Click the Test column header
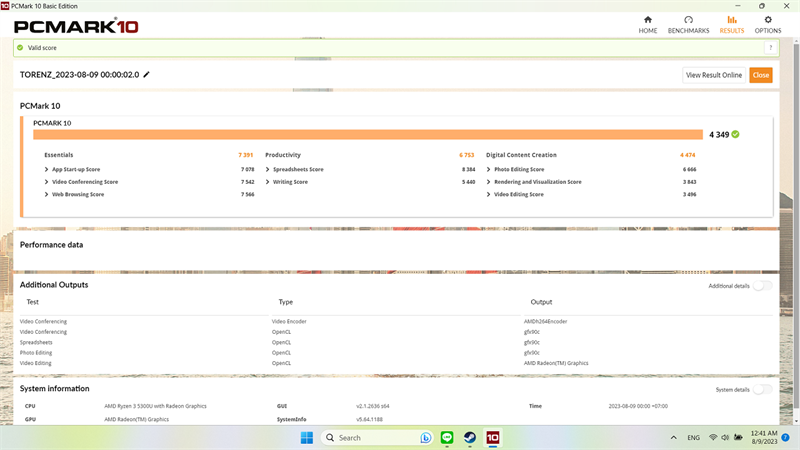Screen dimensions: 800x450 (33, 302)
